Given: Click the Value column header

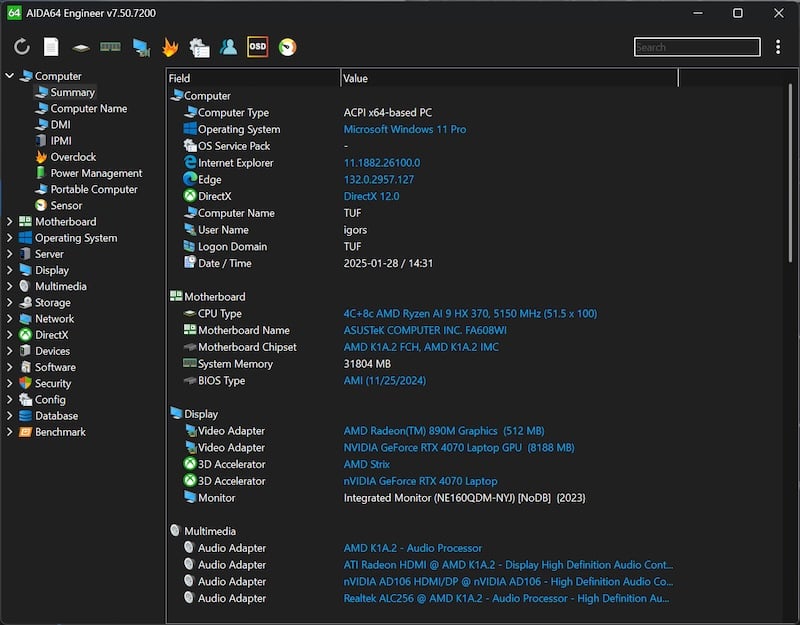Looking at the screenshot, I should (509, 78).
